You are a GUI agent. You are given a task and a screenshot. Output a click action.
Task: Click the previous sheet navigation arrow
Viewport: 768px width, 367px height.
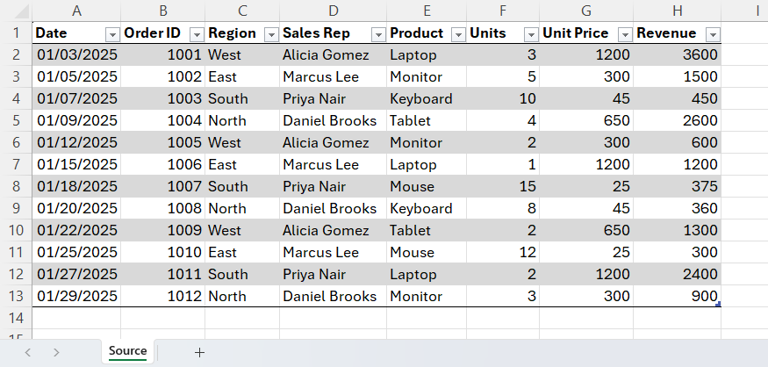(28, 352)
